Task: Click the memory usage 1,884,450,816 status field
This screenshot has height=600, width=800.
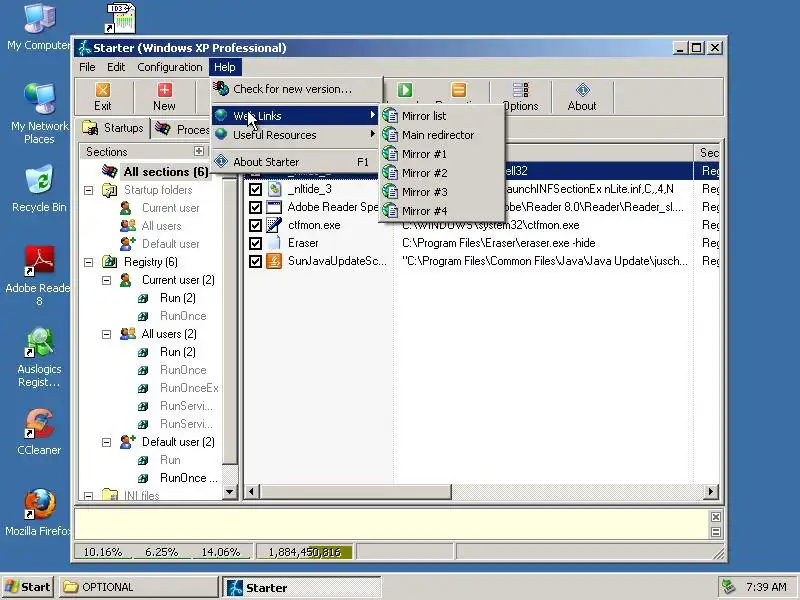Action: pos(304,552)
